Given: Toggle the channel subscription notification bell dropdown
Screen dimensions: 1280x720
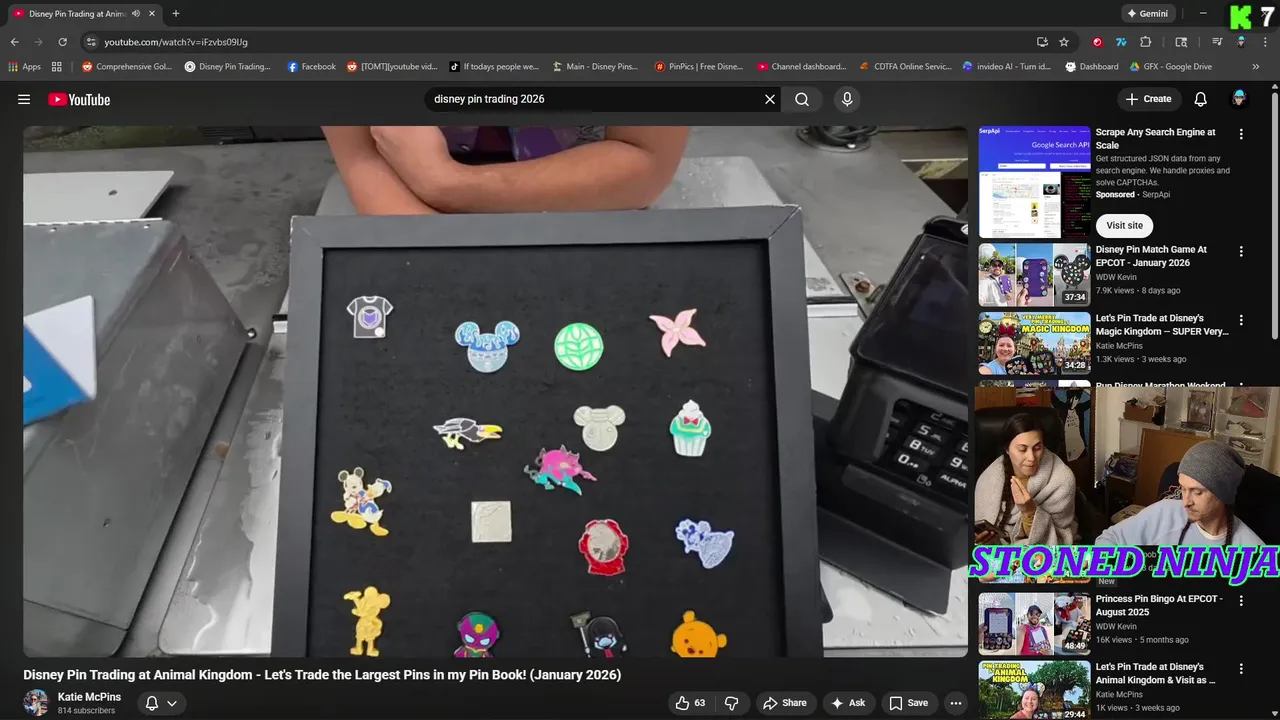Looking at the screenshot, I should point(161,703).
